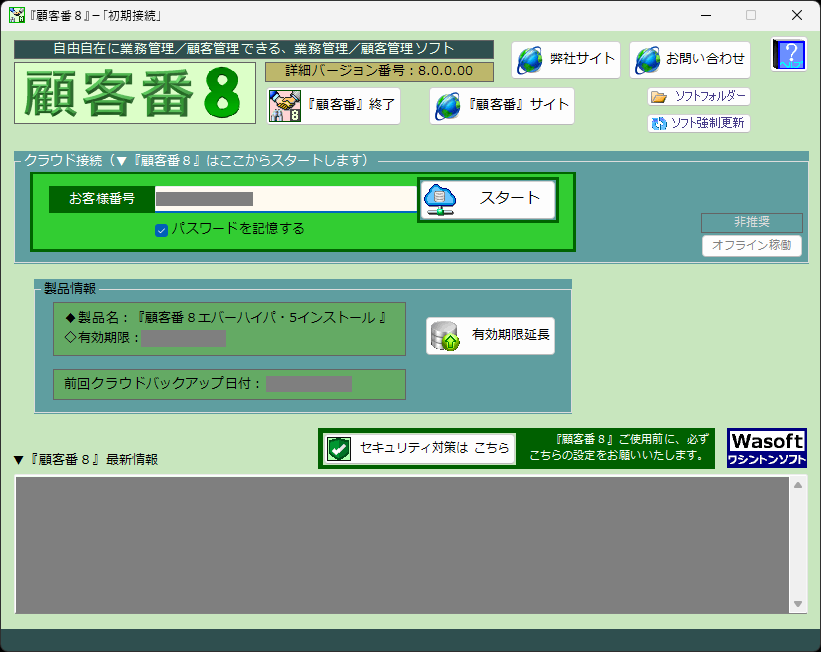Open セキュリティ対策は こちら settings

[x=419, y=449]
